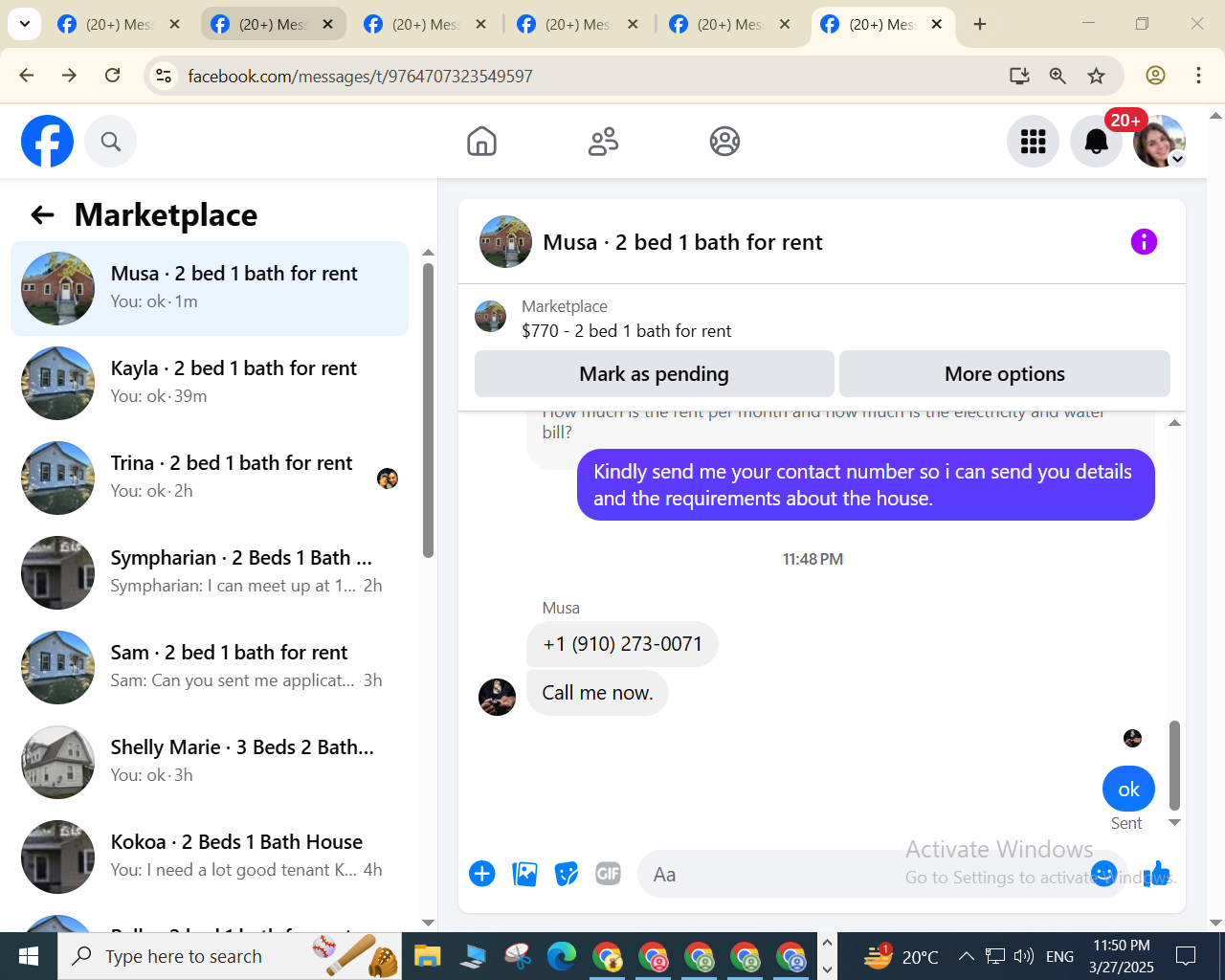The height and width of the screenshot is (980, 1225).
Task: Open the emoji picker in message box
Action: coord(1103,874)
